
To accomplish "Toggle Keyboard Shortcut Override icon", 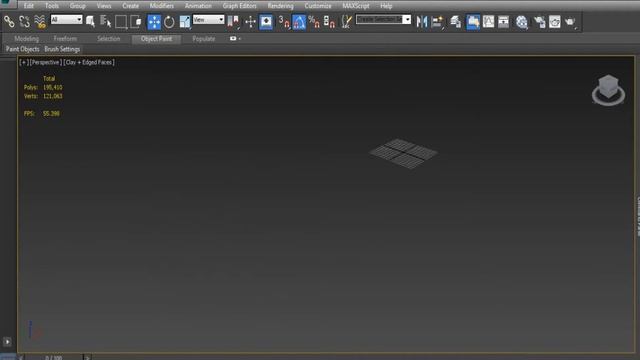I will click(266, 22).
